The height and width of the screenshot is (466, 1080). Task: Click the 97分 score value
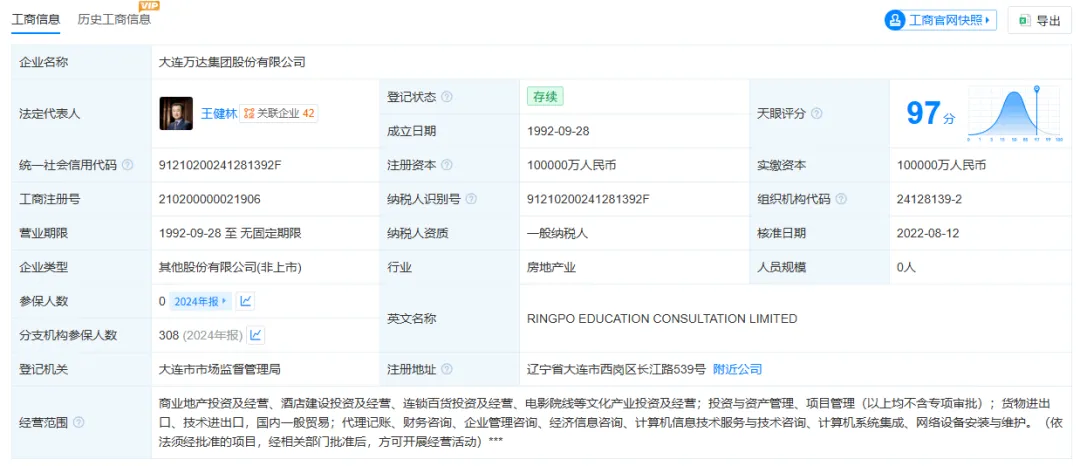pyautogui.click(x=931, y=114)
